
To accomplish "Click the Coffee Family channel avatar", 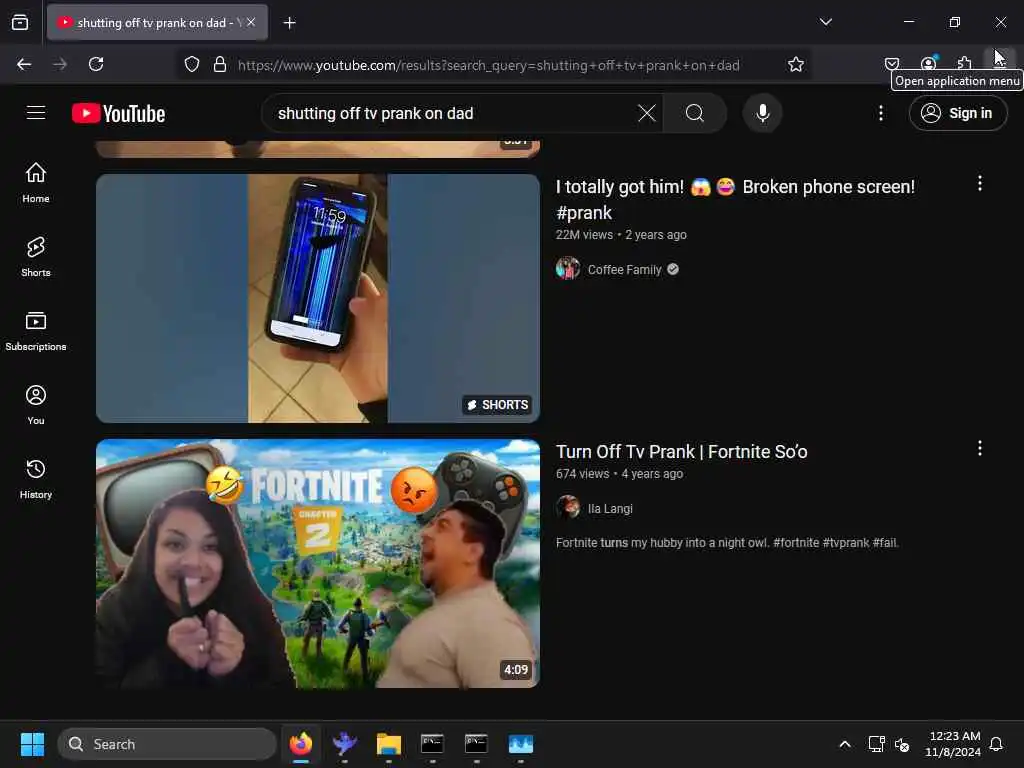I will (x=568, y=268).
